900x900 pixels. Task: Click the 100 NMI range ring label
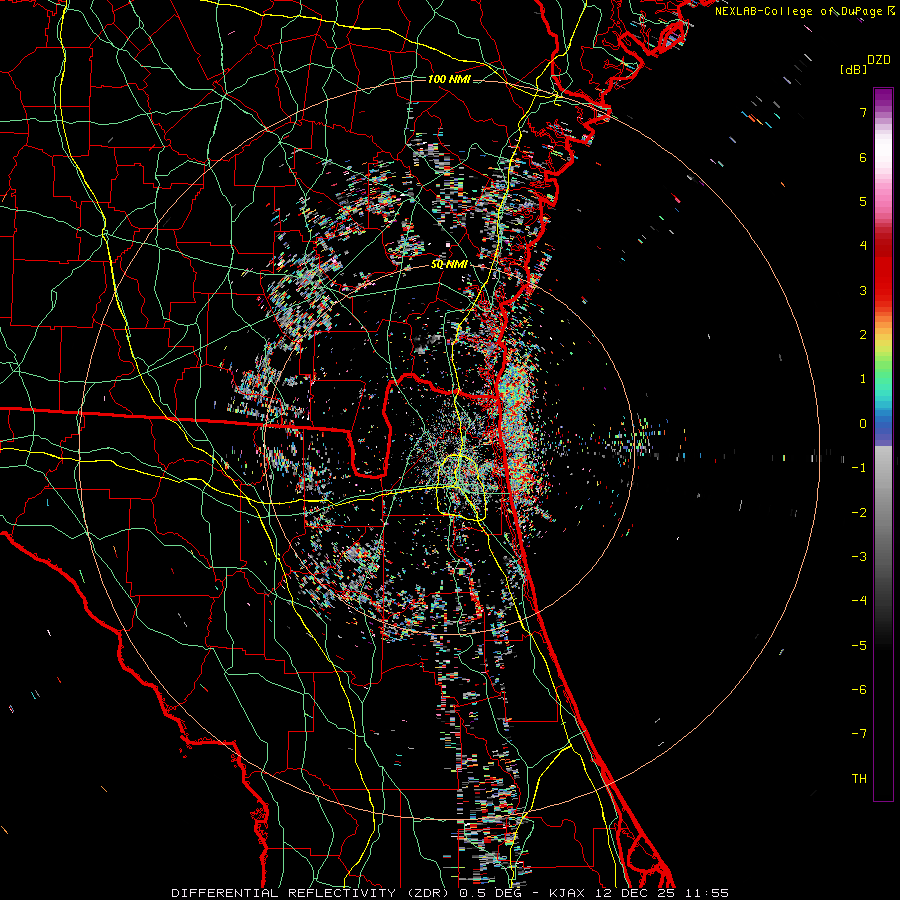pyautogui.click(x=449, y=79)
